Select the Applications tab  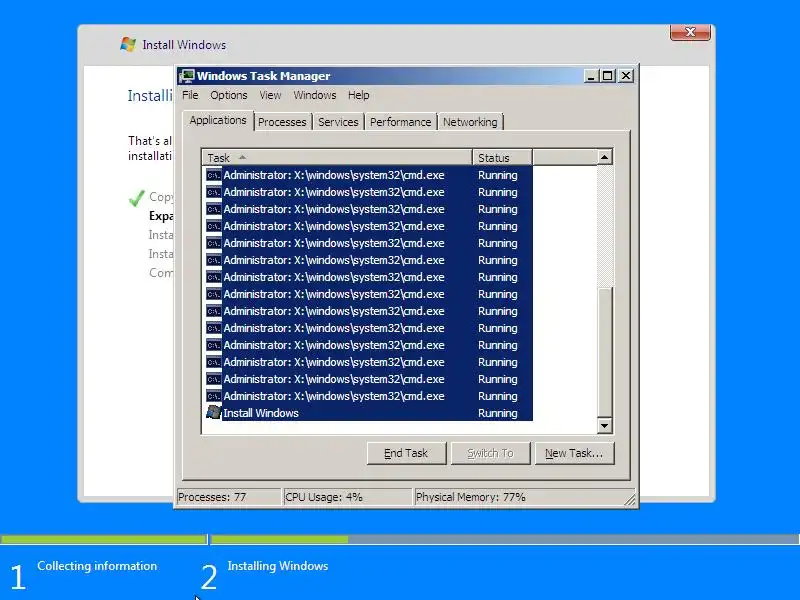[x=218, y=120]
